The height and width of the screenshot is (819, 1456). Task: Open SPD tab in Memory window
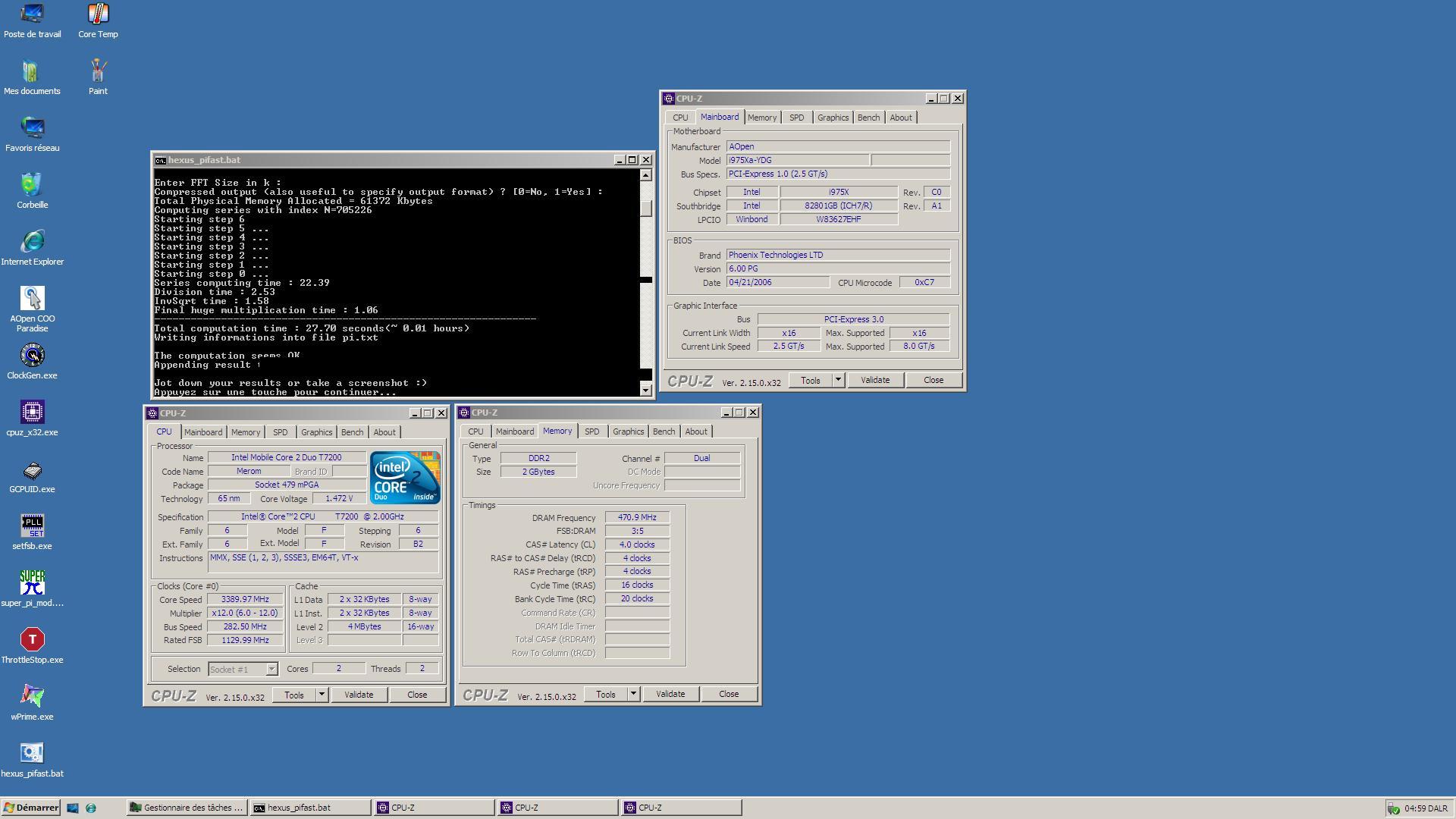[592, 431]
